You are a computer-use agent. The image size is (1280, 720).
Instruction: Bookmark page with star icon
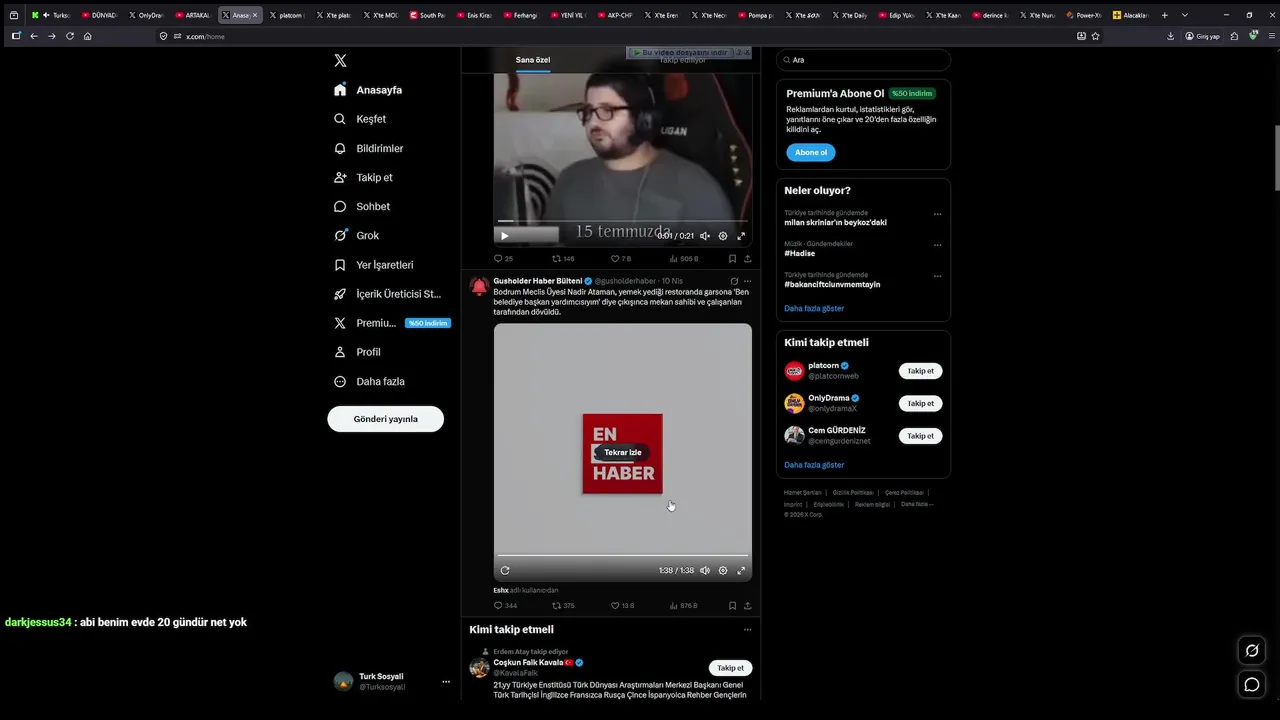[1096, 36]
